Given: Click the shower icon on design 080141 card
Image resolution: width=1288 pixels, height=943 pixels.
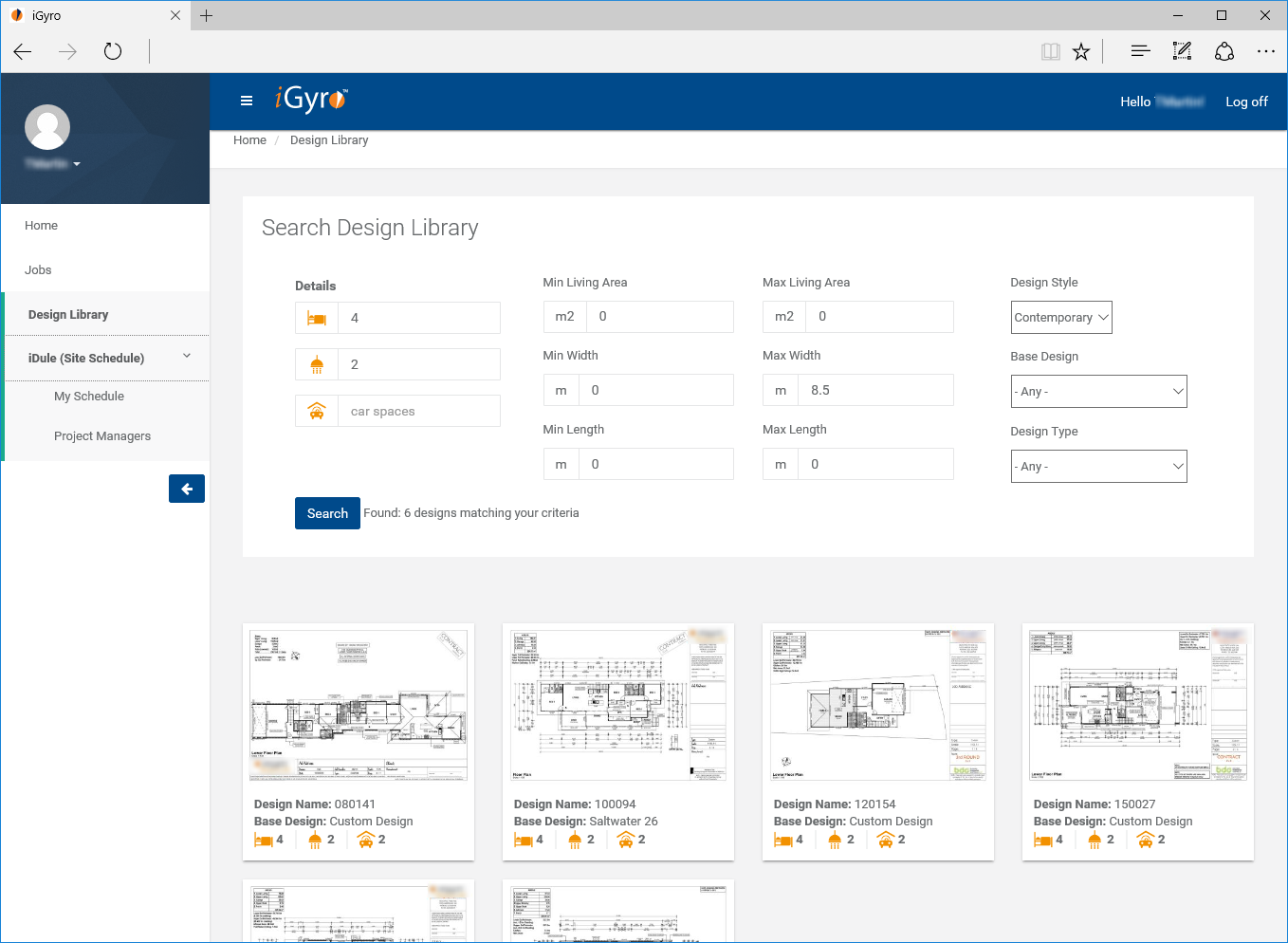Looking at the screenshot, I should 315,840.
